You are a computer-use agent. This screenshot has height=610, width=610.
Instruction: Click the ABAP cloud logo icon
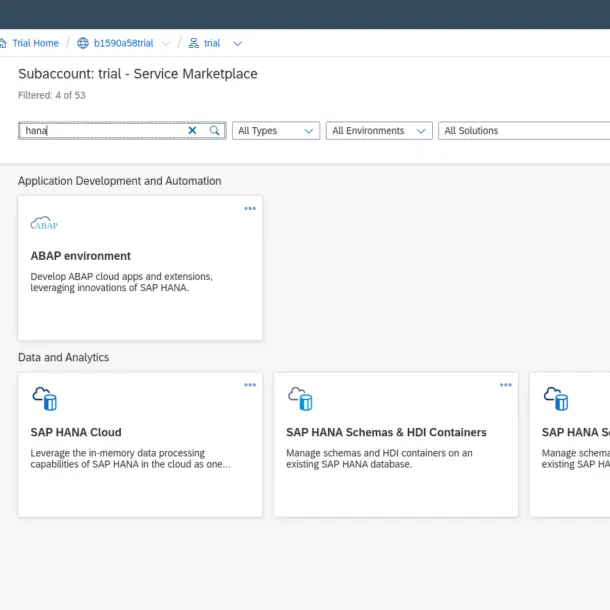click(44, 223)
